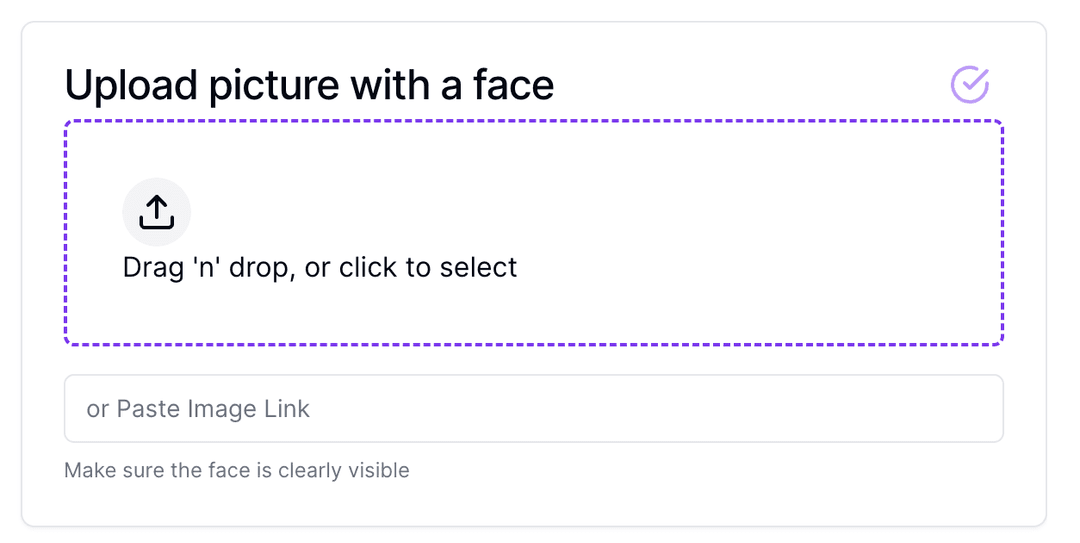Click the upload arrow icon
1080x543 pixels.
[x=156, y=212]
